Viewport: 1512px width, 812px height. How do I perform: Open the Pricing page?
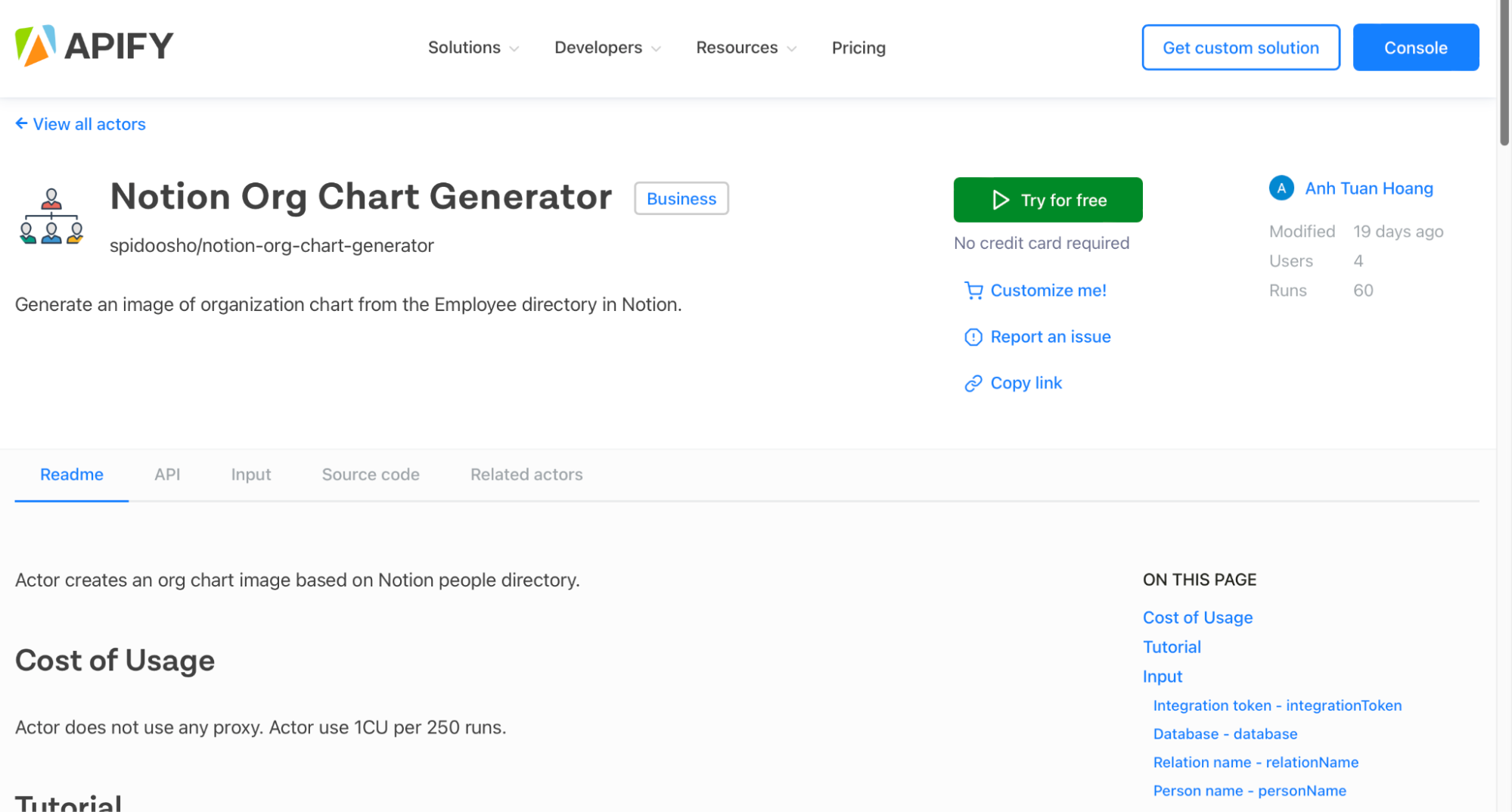tap(858, 47)
